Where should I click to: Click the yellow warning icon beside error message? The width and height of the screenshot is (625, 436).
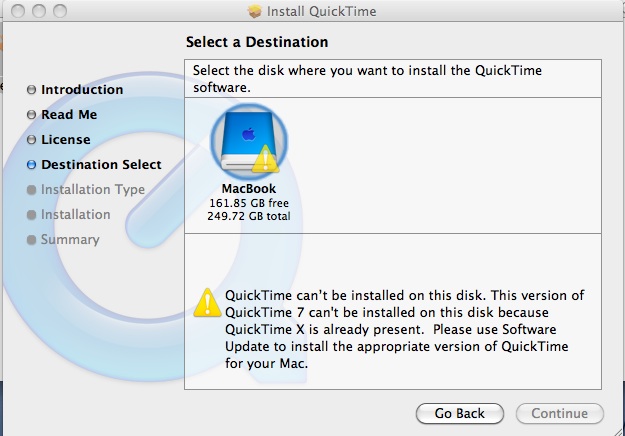(207, 303)
